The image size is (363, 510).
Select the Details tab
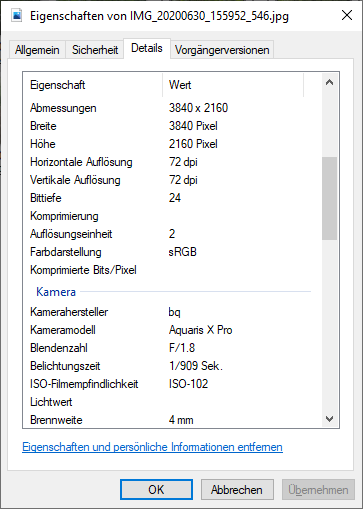coord(147,48)
